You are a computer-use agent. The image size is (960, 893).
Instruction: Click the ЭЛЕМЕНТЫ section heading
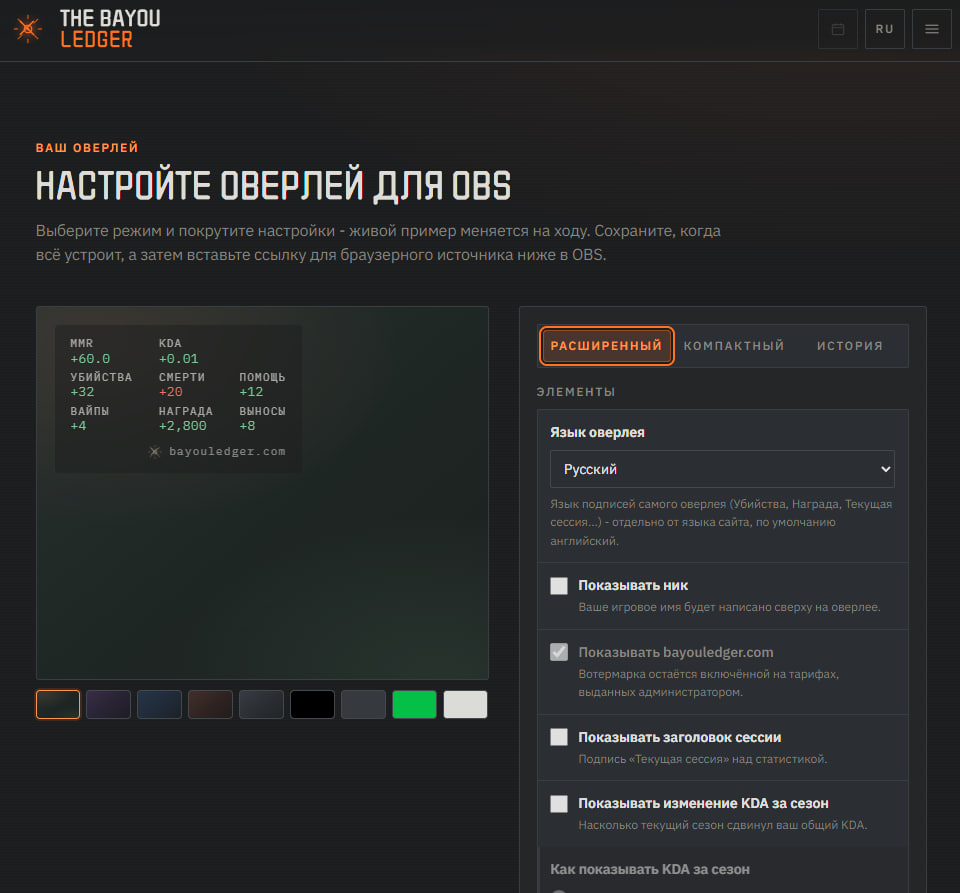(x=576, y=392)
